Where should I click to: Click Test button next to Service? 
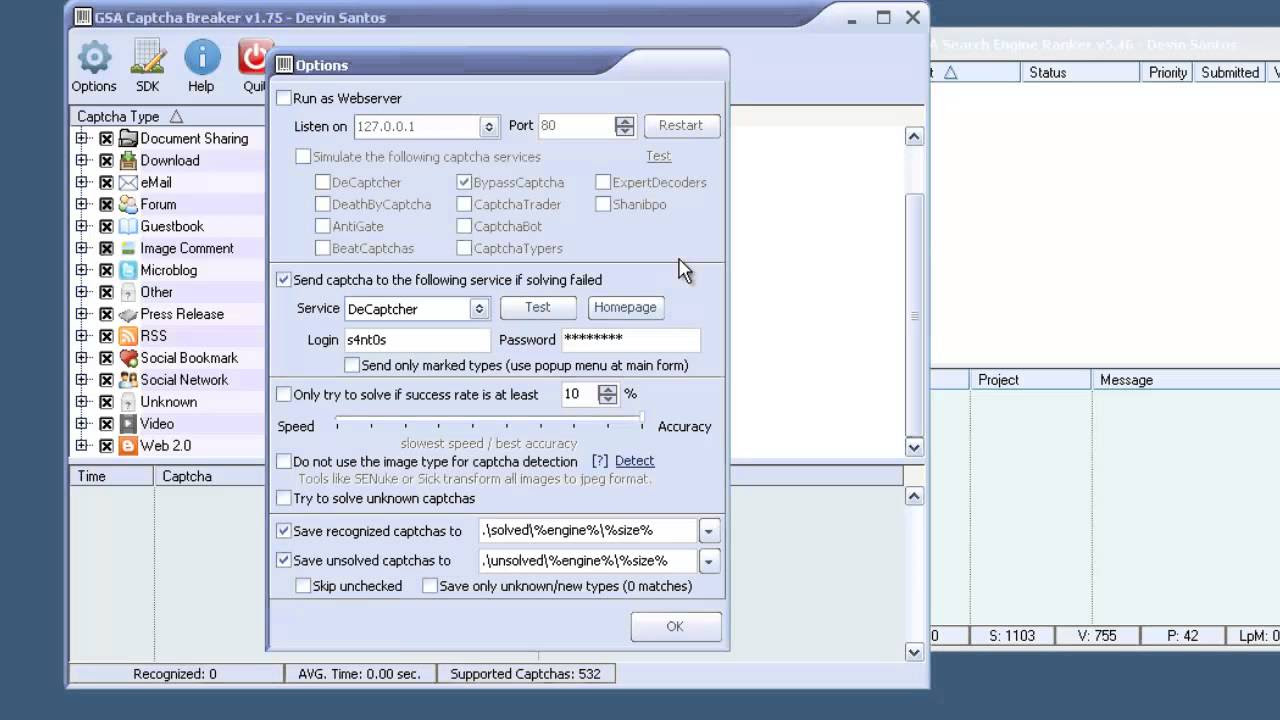point(538,307)
